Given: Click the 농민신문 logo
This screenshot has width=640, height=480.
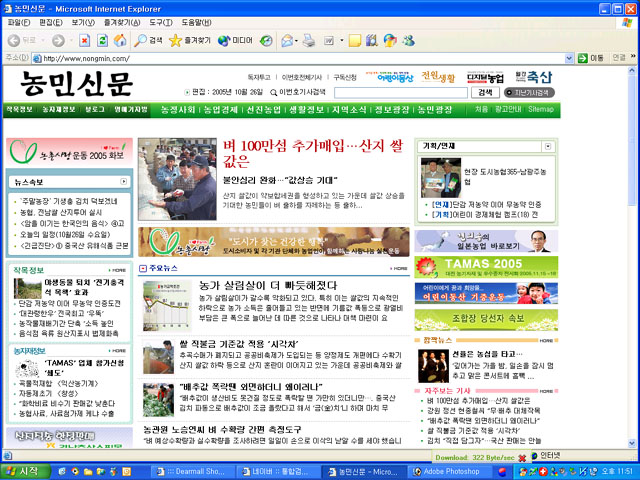Looking at the screenshot, I should point(77,84).
